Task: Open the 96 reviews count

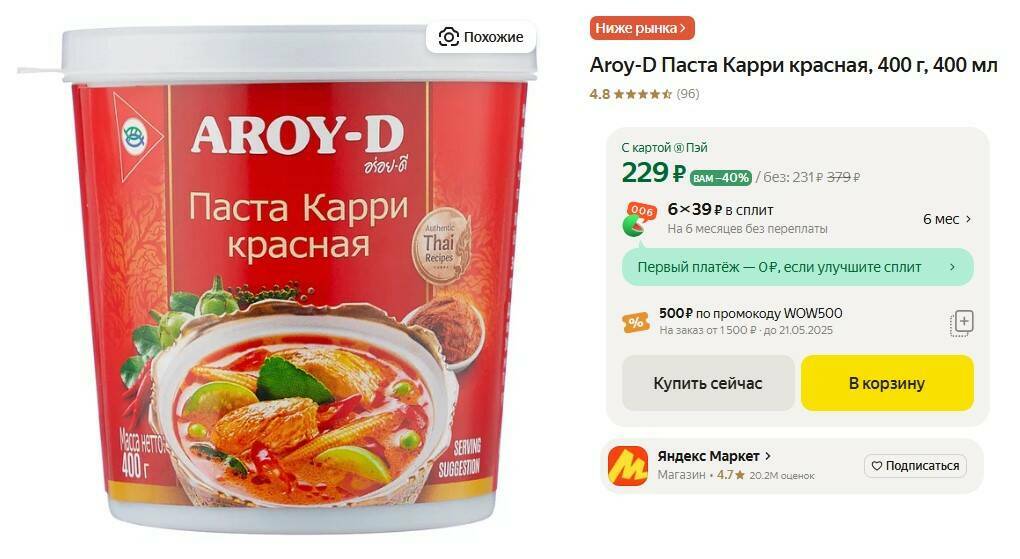Action: pos(688,94)
